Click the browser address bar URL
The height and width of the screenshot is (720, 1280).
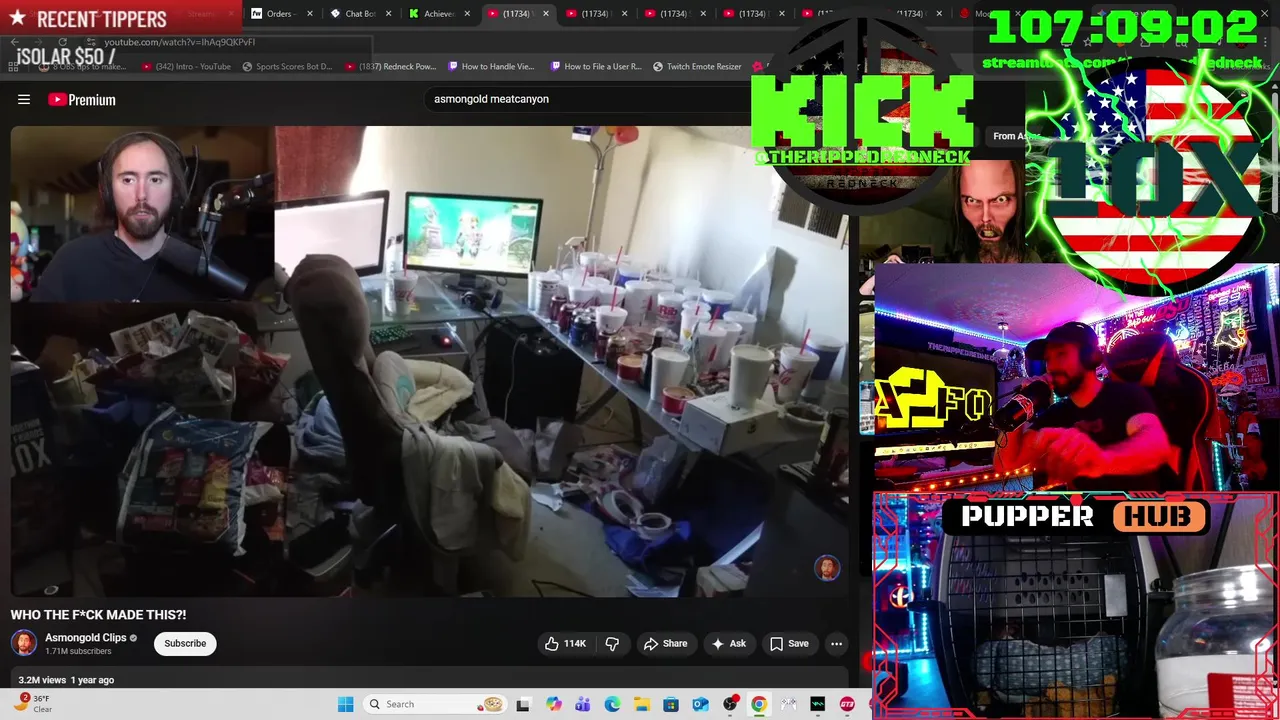(x=180, y=42)
